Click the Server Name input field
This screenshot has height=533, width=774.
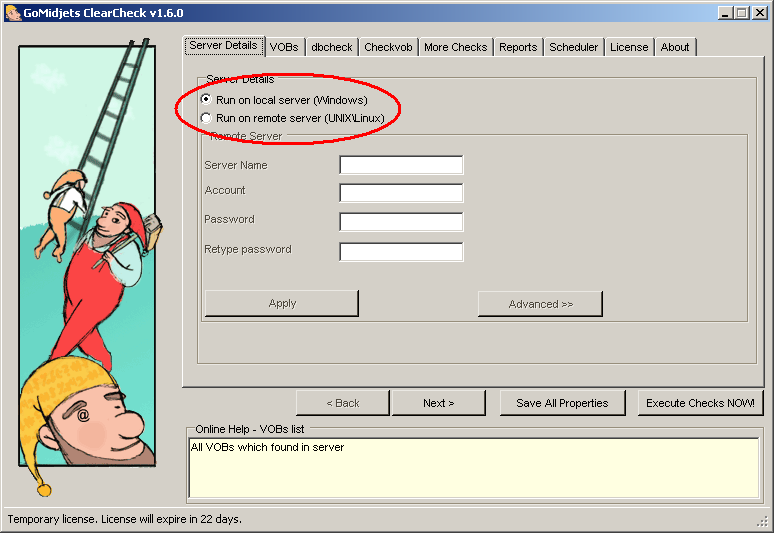coord(401,165)
